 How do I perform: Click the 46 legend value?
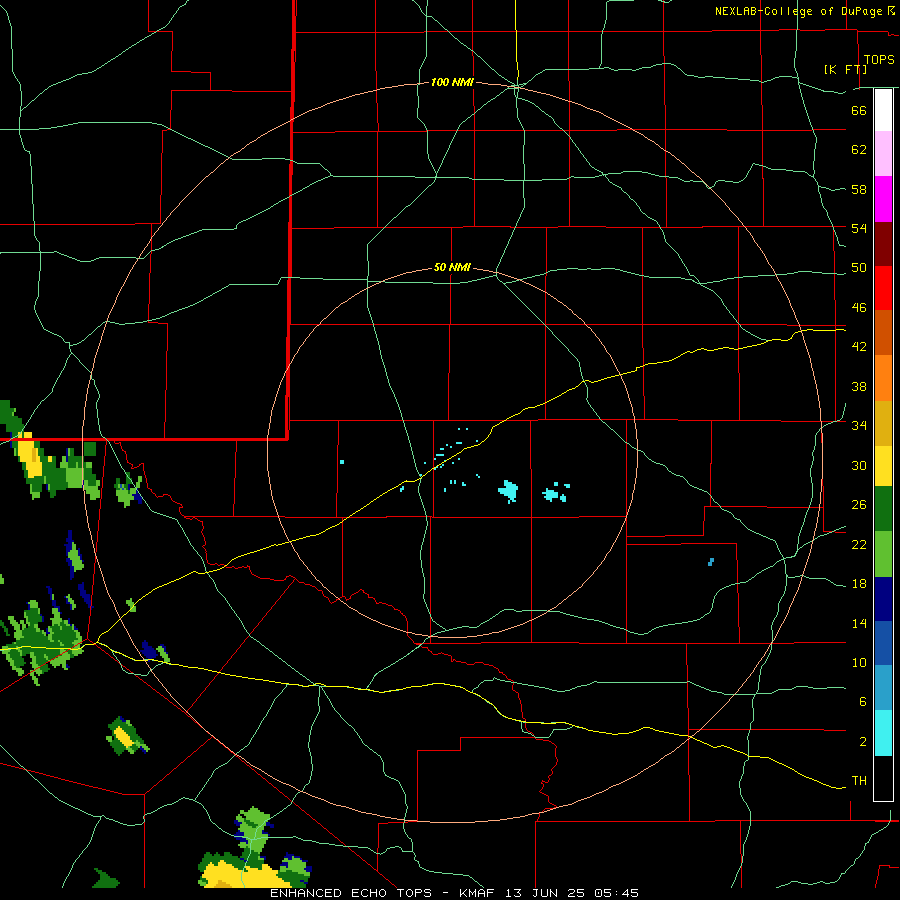pyautogui.click(x=859, y=307)
